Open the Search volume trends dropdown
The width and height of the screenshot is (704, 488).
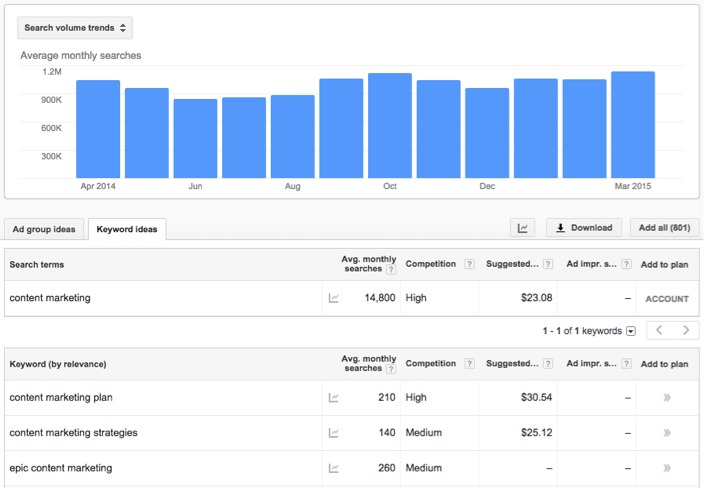(75, 28)
